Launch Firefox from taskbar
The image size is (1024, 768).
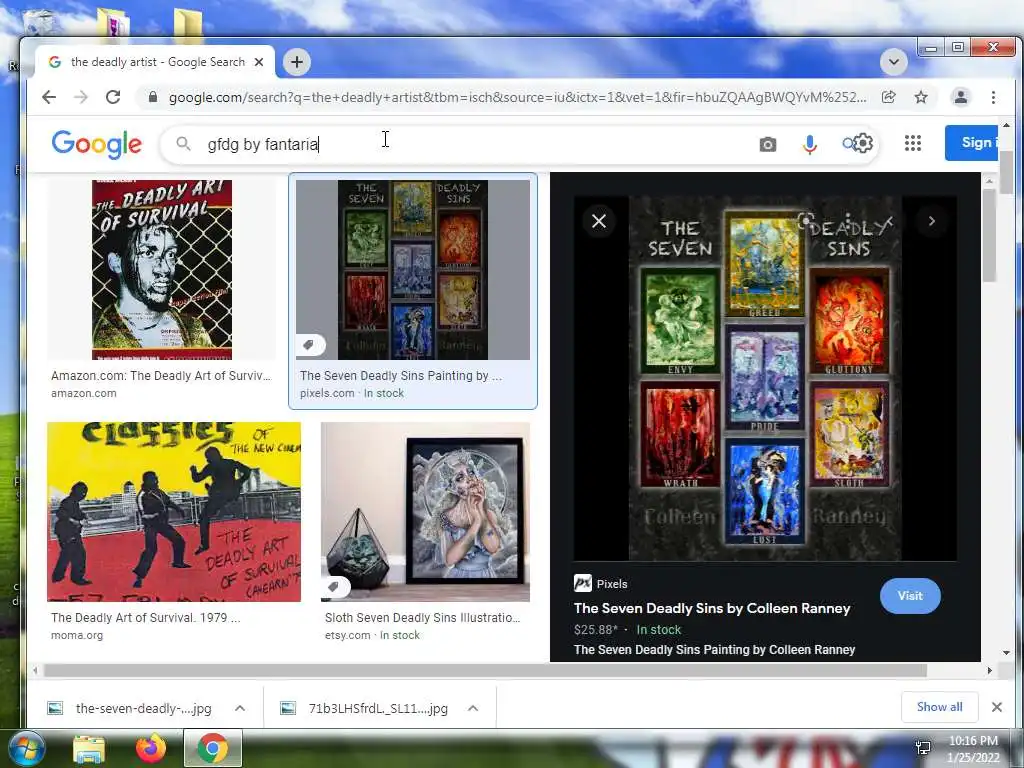tap(151, 749)
